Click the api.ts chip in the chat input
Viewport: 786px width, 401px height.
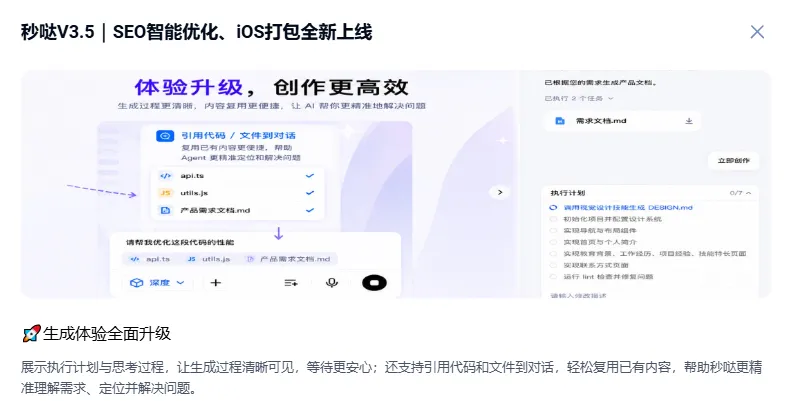pos(150,259)
